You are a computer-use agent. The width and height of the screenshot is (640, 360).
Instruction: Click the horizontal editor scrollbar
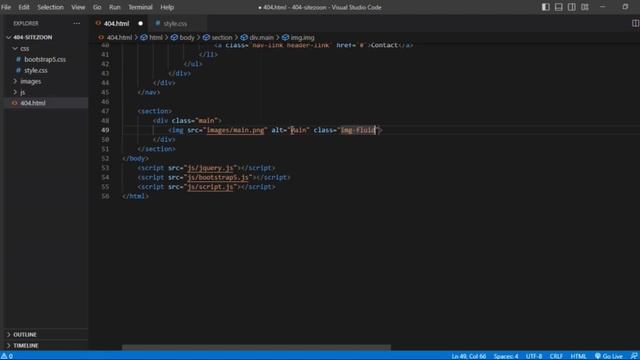coord(256,347)
